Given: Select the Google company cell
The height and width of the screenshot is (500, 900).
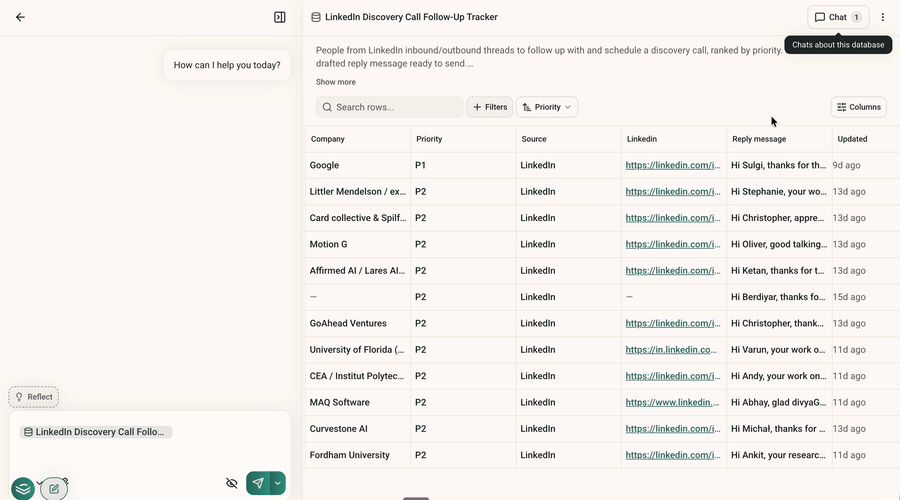Looking at the screenshot, I should click(x=358, y=165).
